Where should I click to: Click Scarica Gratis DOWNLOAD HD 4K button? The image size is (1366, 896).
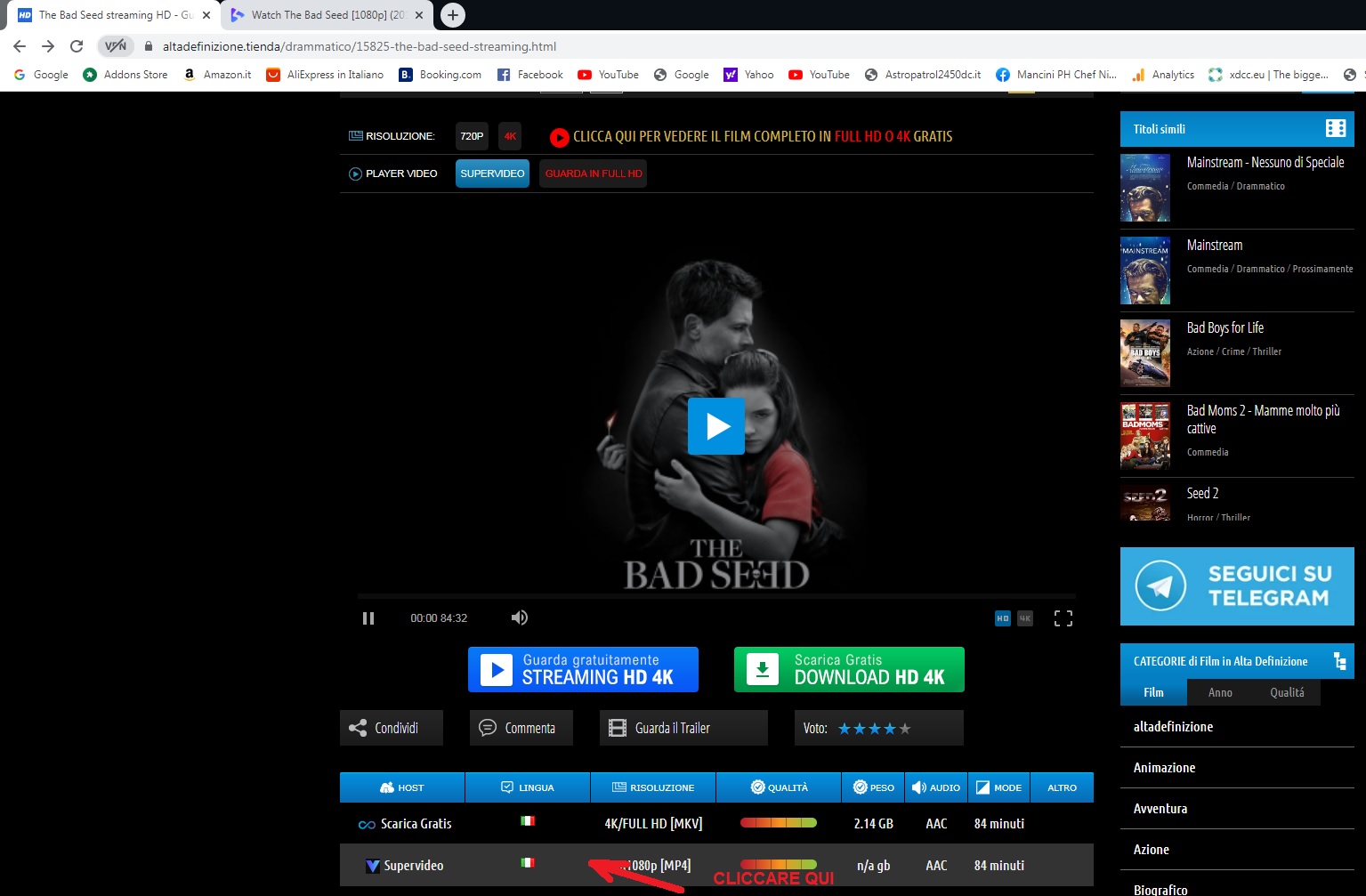849,669
